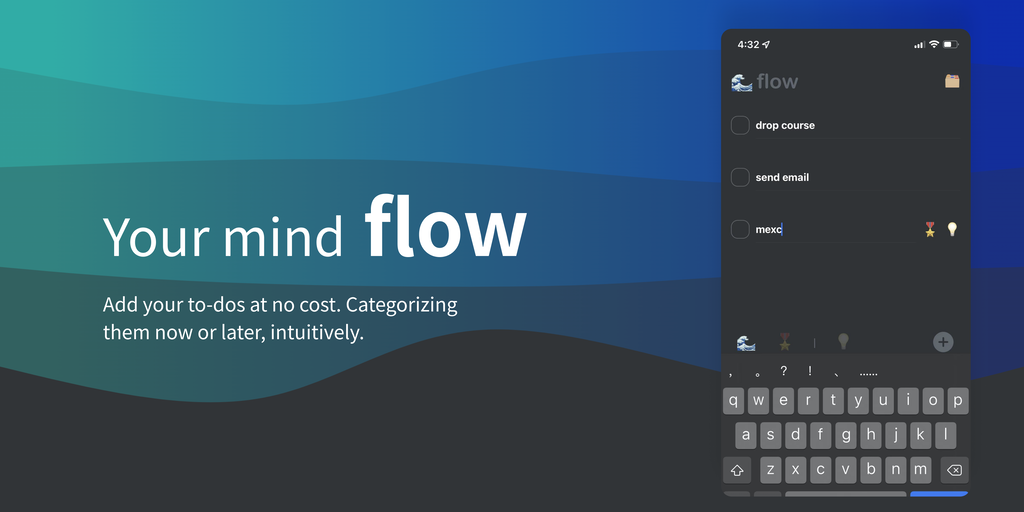This screenshot has height=512, width=1024.
Task: Tap the w key
Action: pyautogui.click(x=758, y=401)
